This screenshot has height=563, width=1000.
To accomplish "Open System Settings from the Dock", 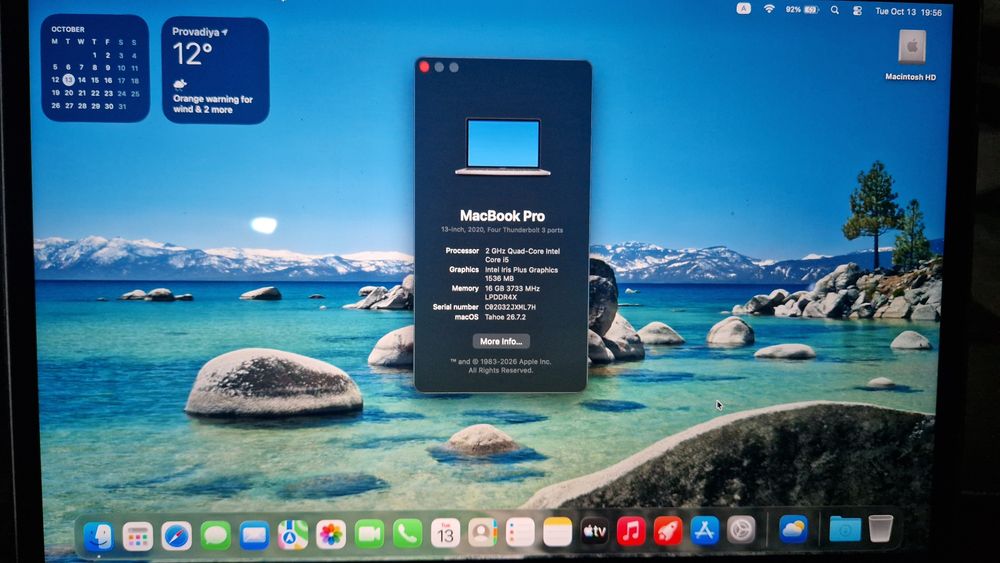I will [x=741, y=530].
